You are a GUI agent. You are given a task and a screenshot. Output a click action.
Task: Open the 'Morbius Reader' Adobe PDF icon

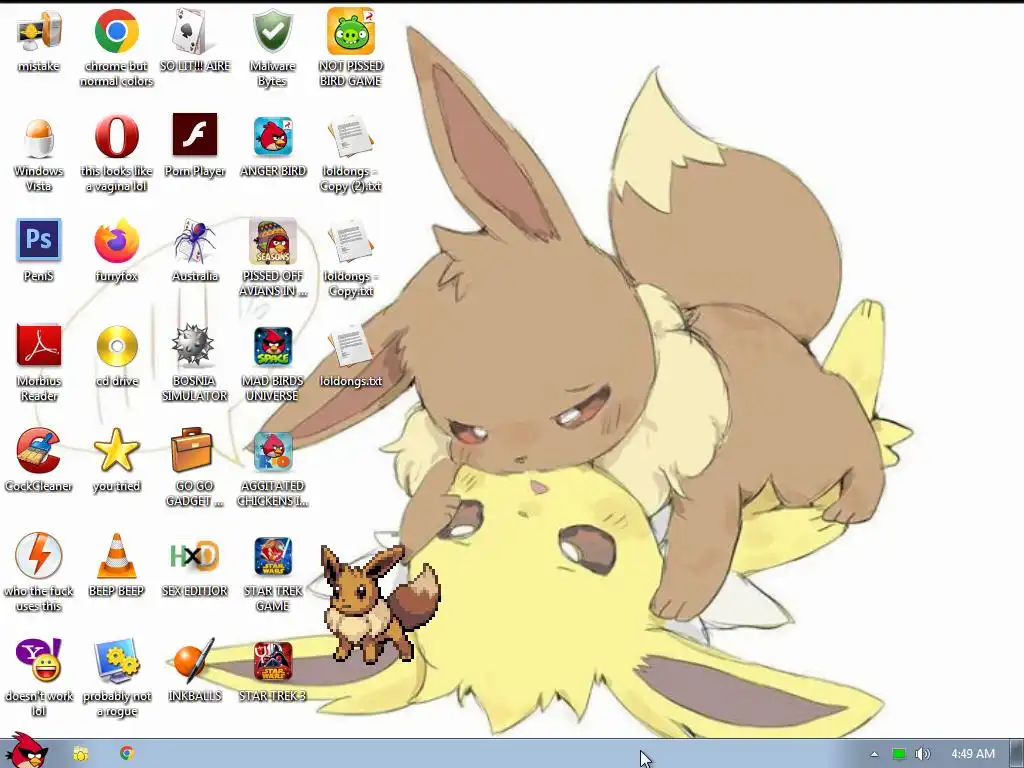coord(39,345)
